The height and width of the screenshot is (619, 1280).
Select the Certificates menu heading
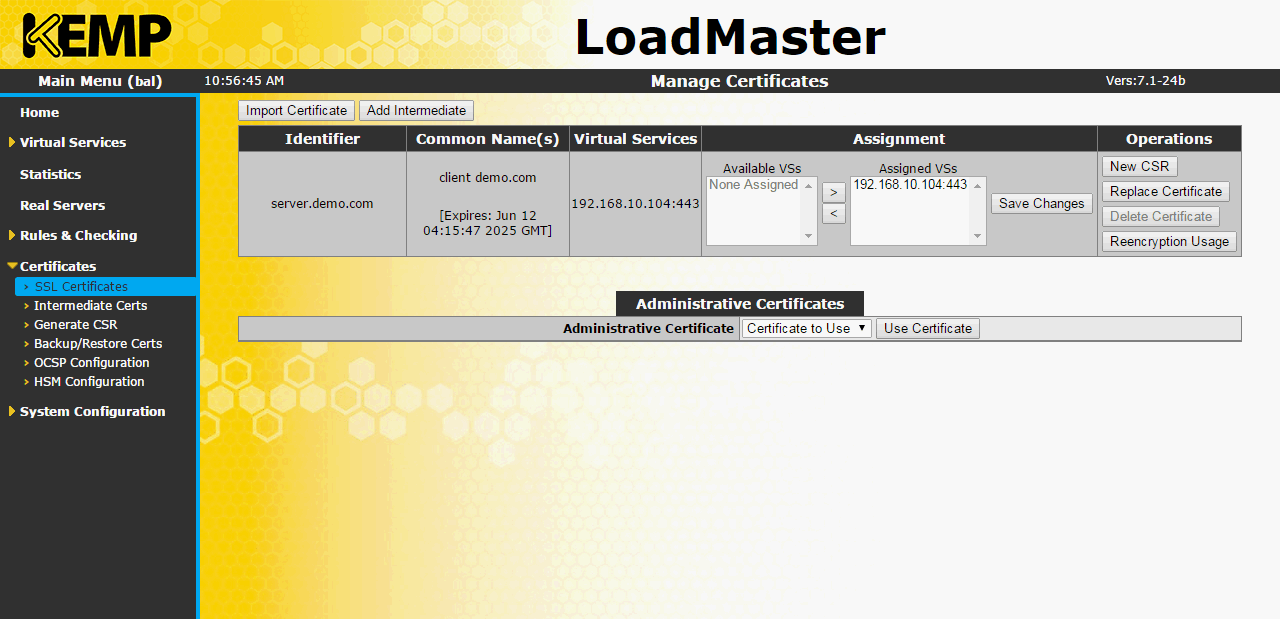(58, 266)
